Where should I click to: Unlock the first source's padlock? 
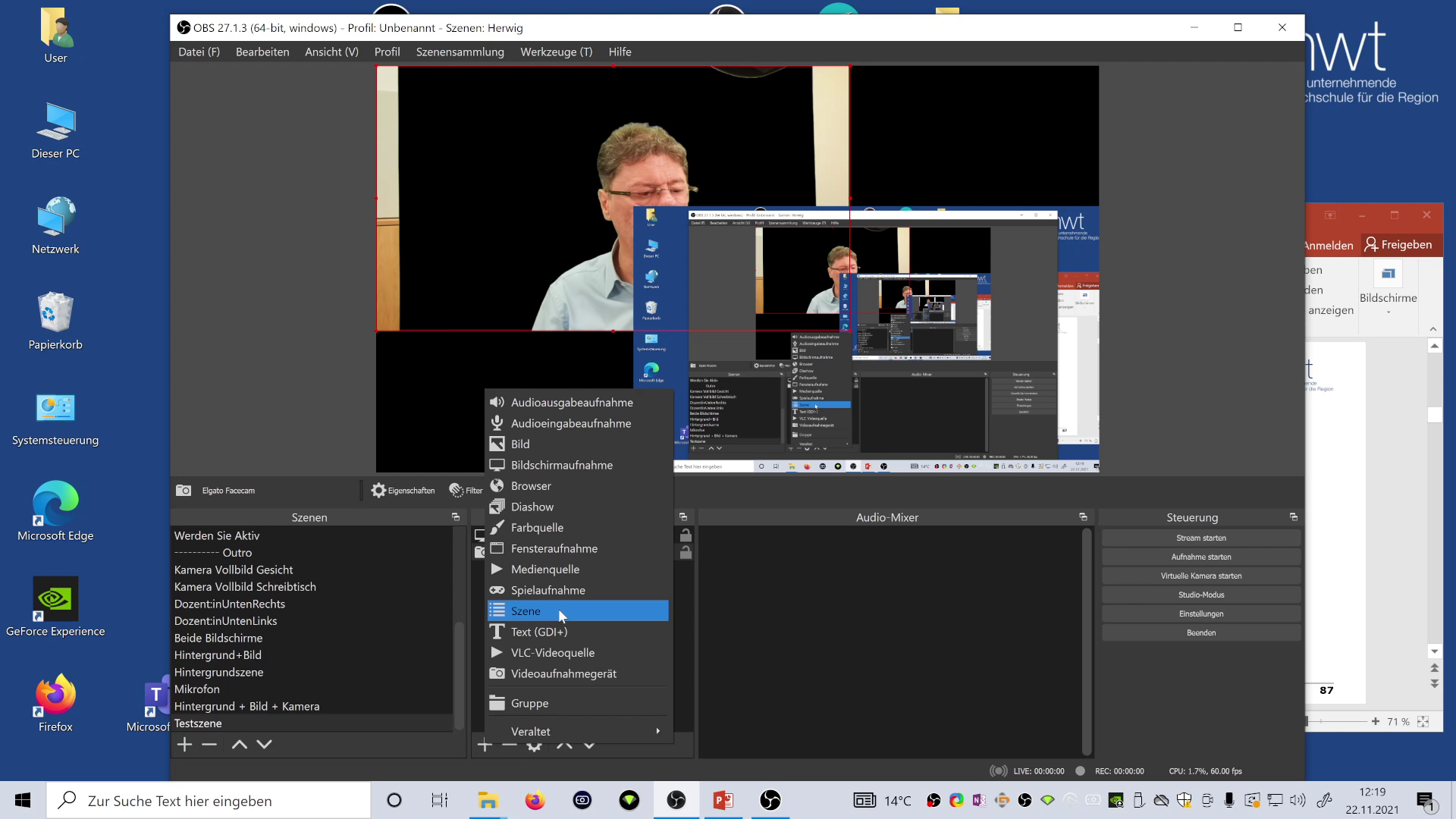click(685, 535)
